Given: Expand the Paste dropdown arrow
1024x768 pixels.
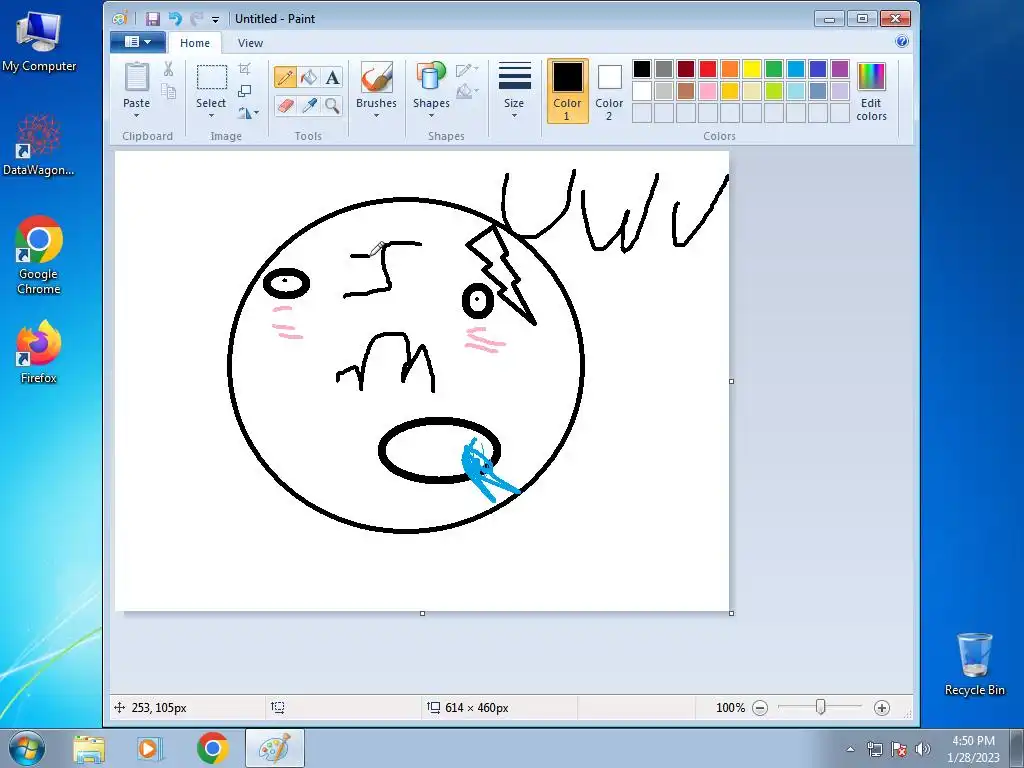Looking at the screenshot, I should [x=136, y=116].
